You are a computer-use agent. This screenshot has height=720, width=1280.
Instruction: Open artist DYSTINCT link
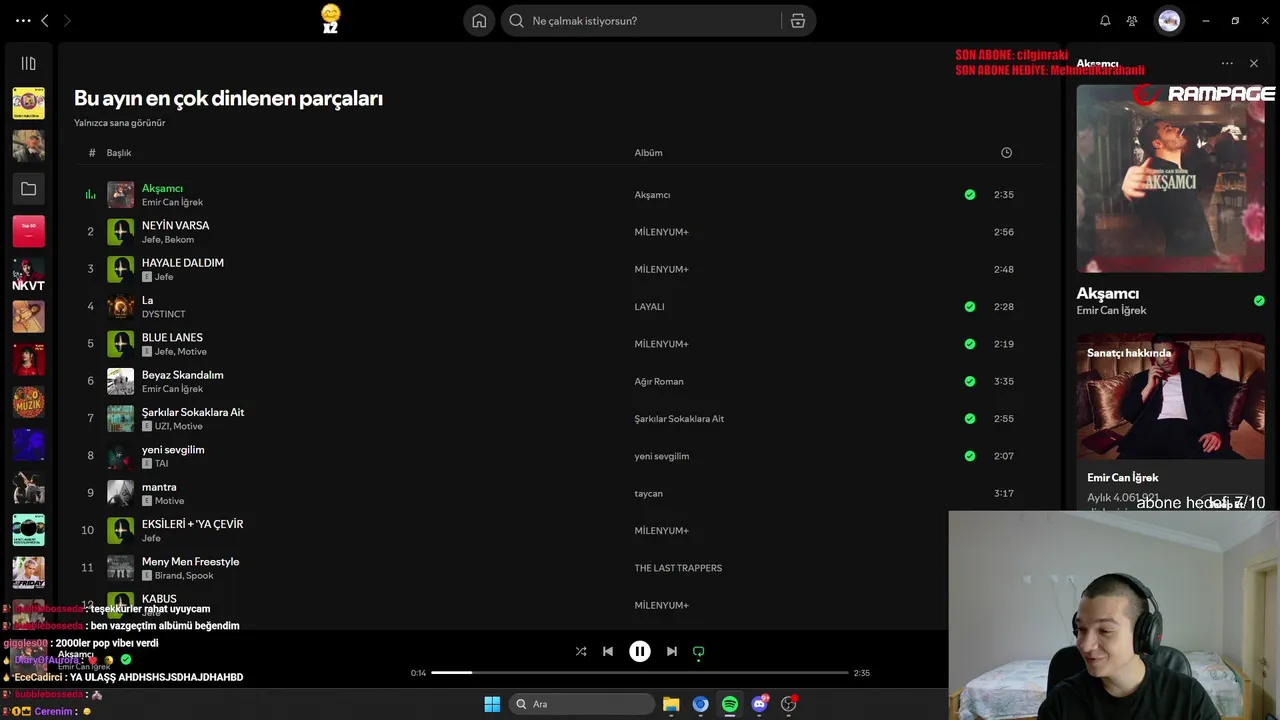point(163,314)
